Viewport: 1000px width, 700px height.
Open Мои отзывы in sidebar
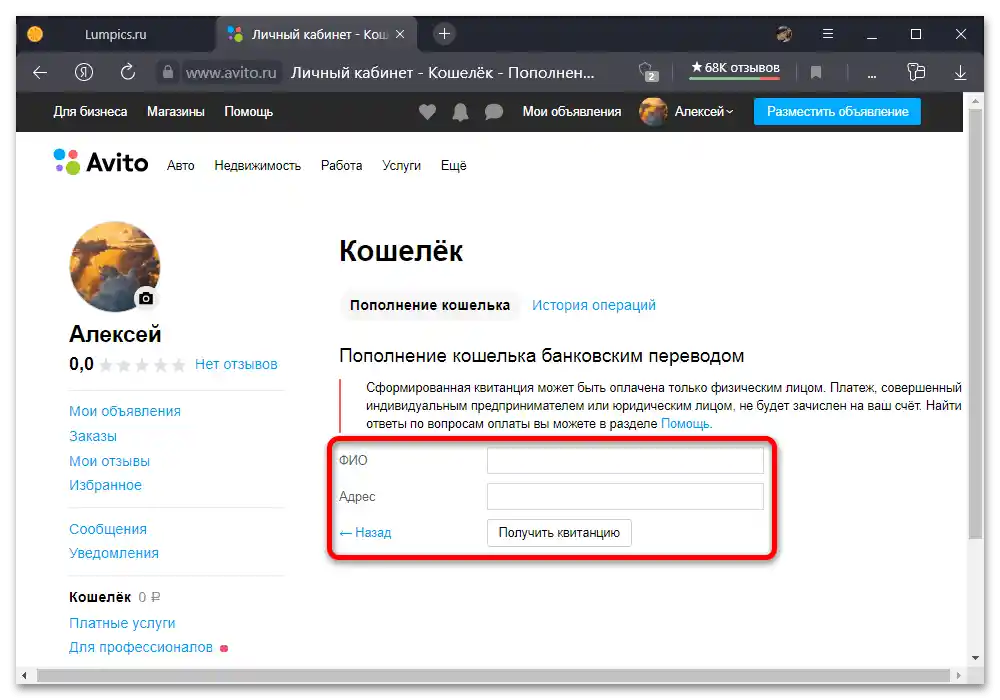(110, 461)
